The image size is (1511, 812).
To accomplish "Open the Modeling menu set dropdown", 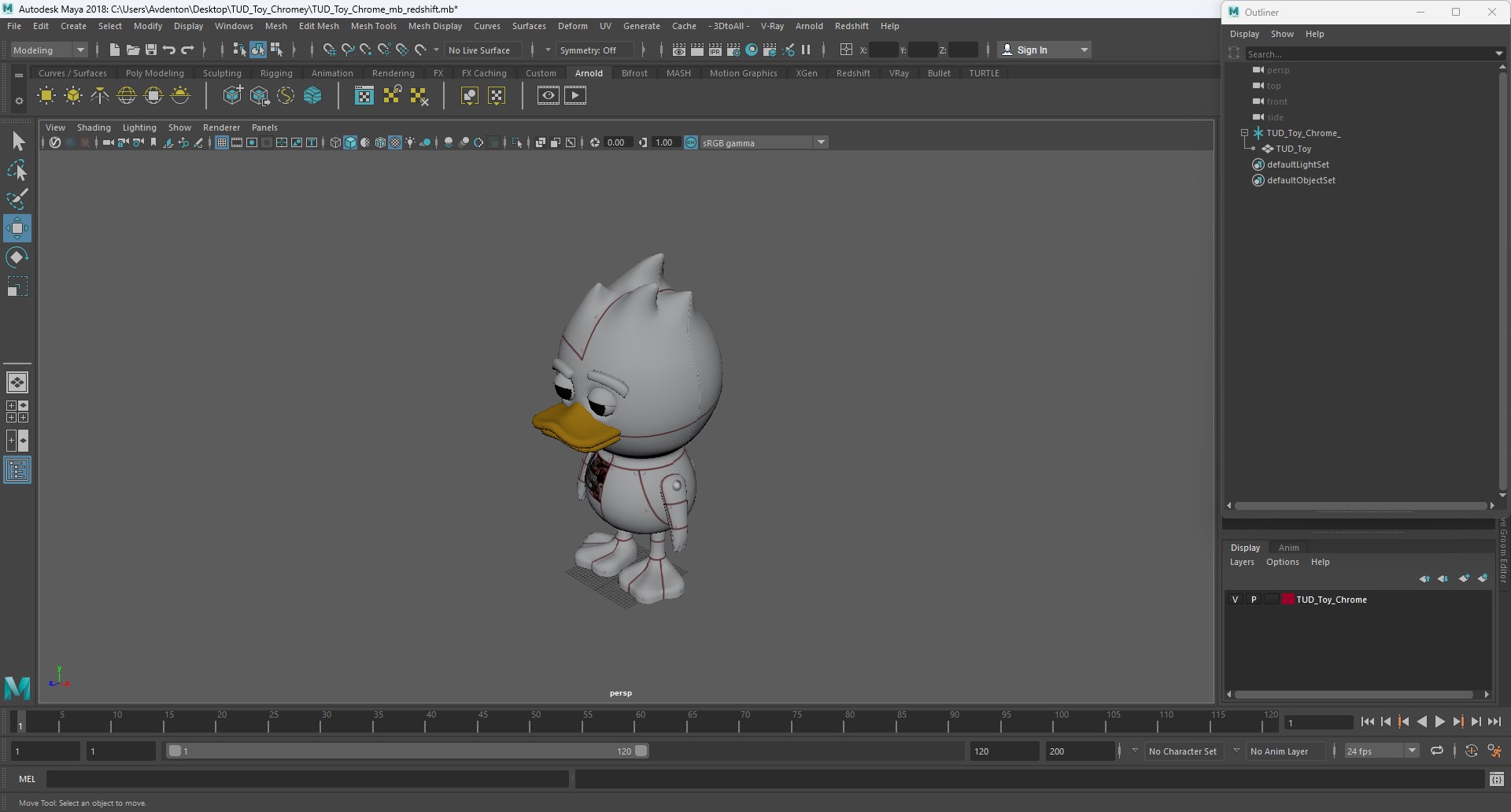I will tap(49, 50).
